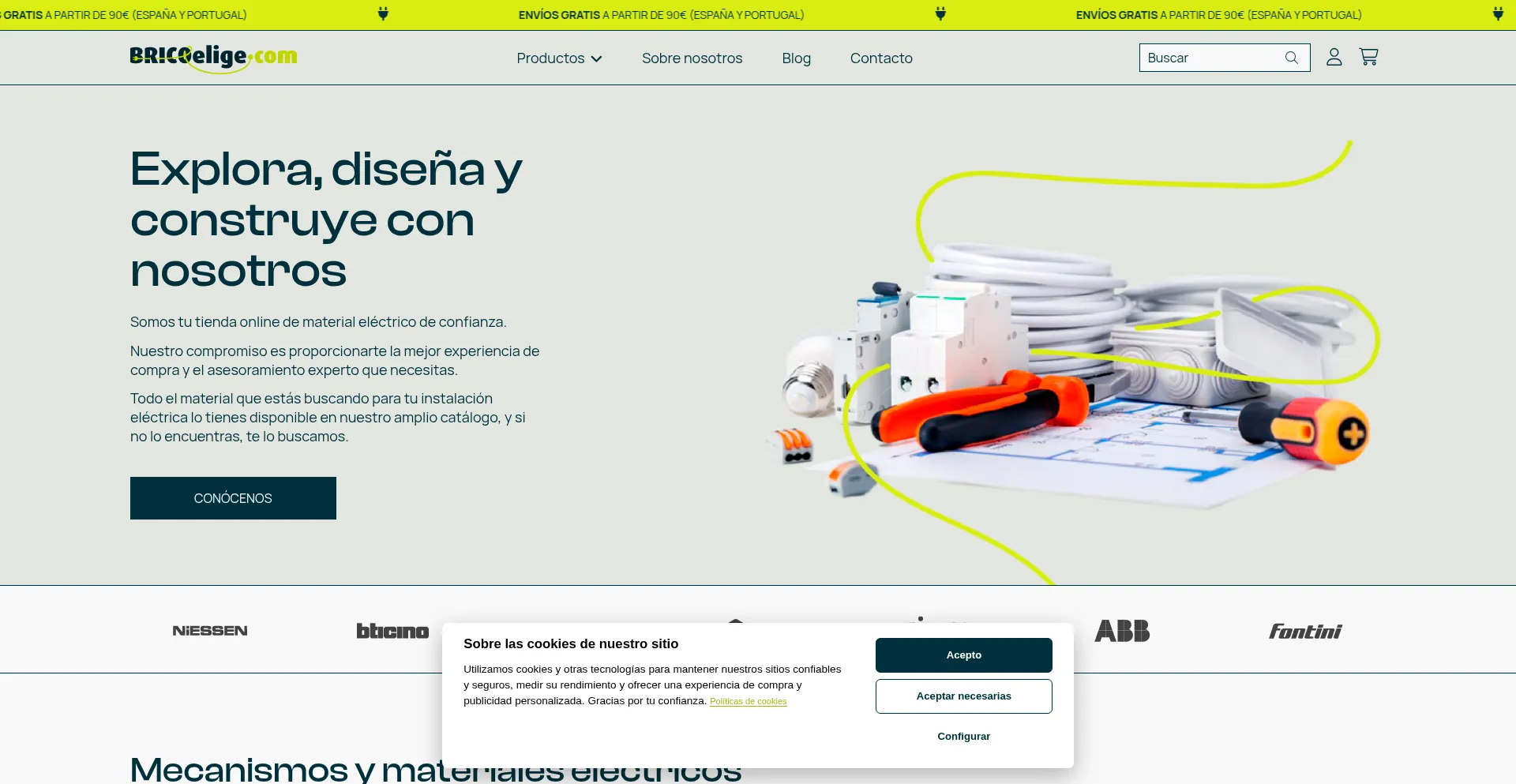Open the user account icon
This screenshot has height=784, width=1516.
[1334, 57]
